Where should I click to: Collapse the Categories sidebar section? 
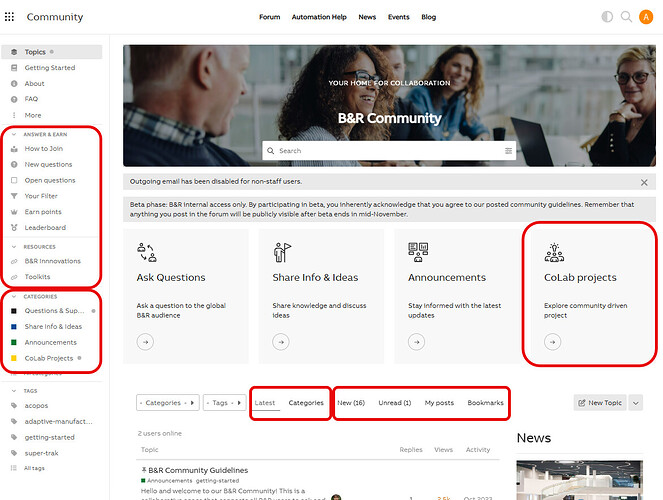pyautogui.click(x=14, y=297)
